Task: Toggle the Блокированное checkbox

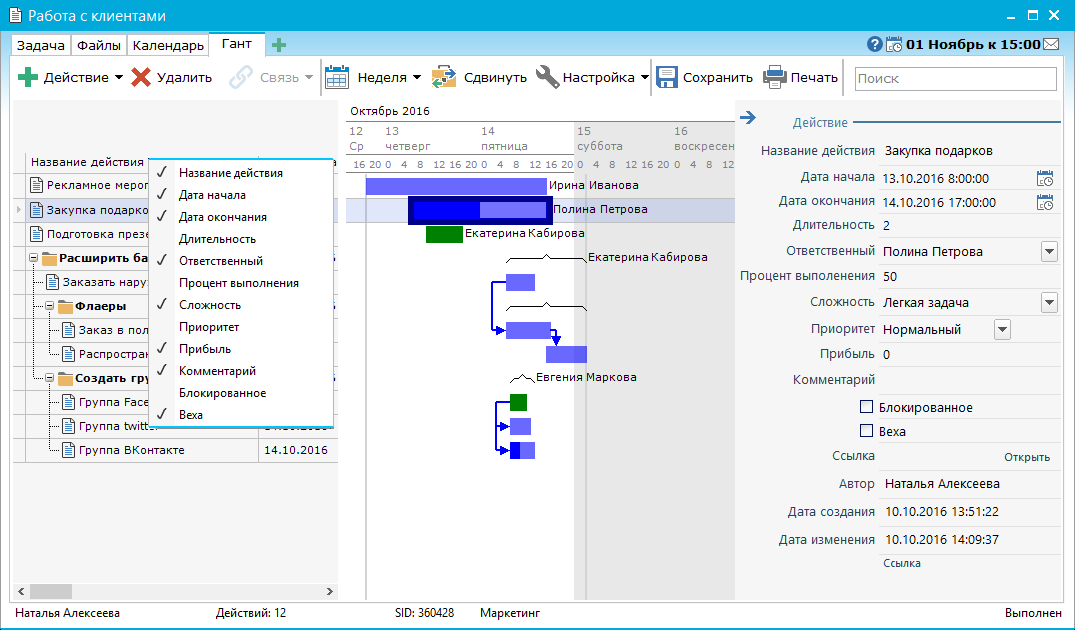Action: pyautogui.click(x=866, y=407)
